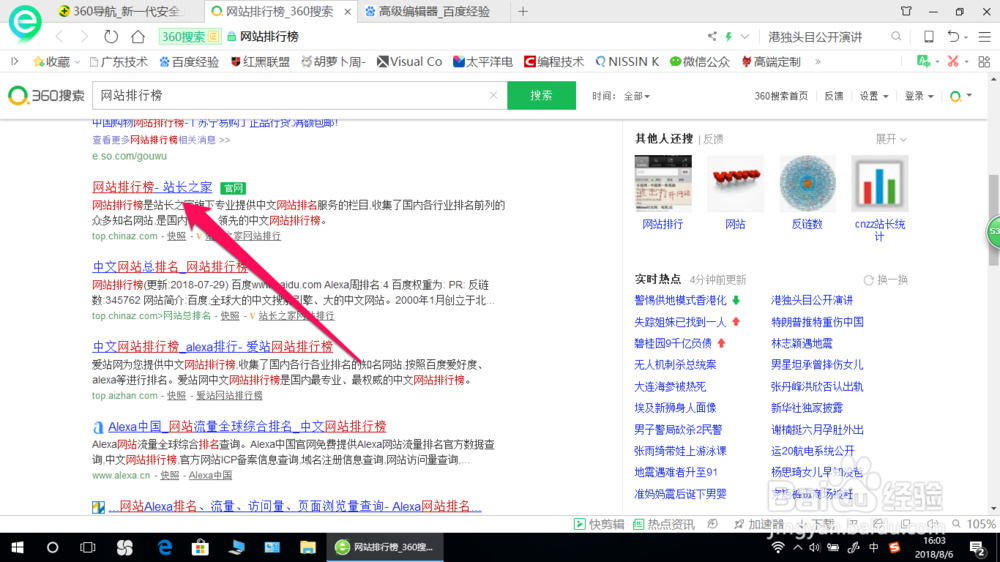Open the Windows Start menu
1000x562 pixels.
tap(17, 547)
